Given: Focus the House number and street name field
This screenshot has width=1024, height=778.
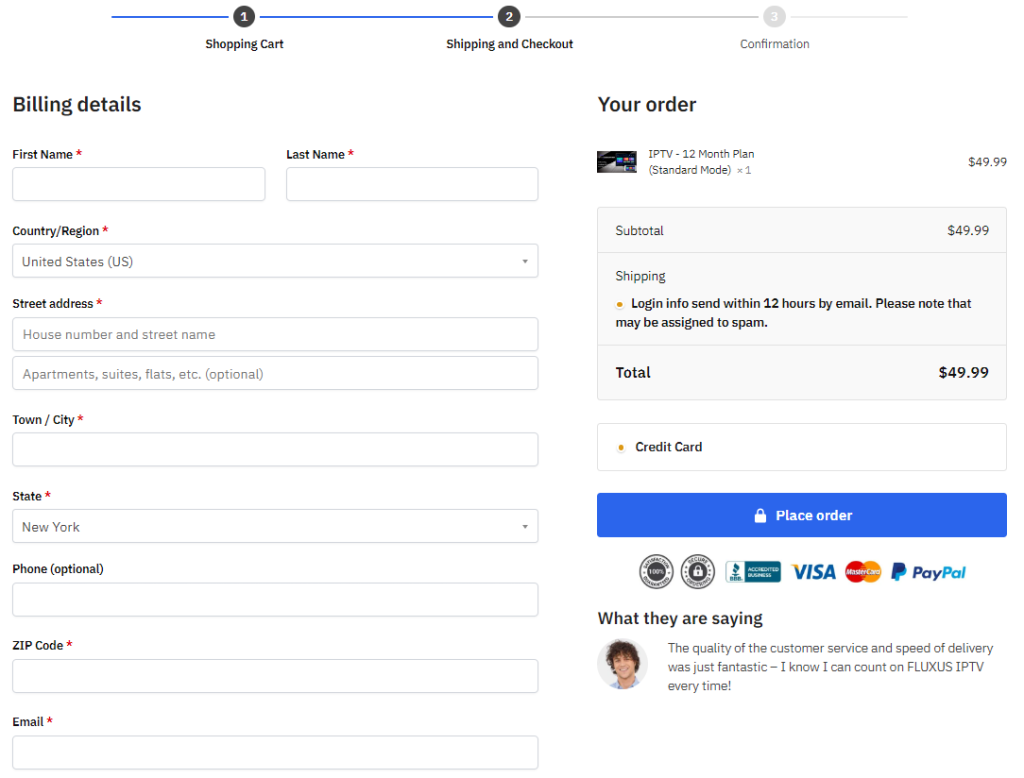Looking at the screenshot, I should click(x=275, y=334).
